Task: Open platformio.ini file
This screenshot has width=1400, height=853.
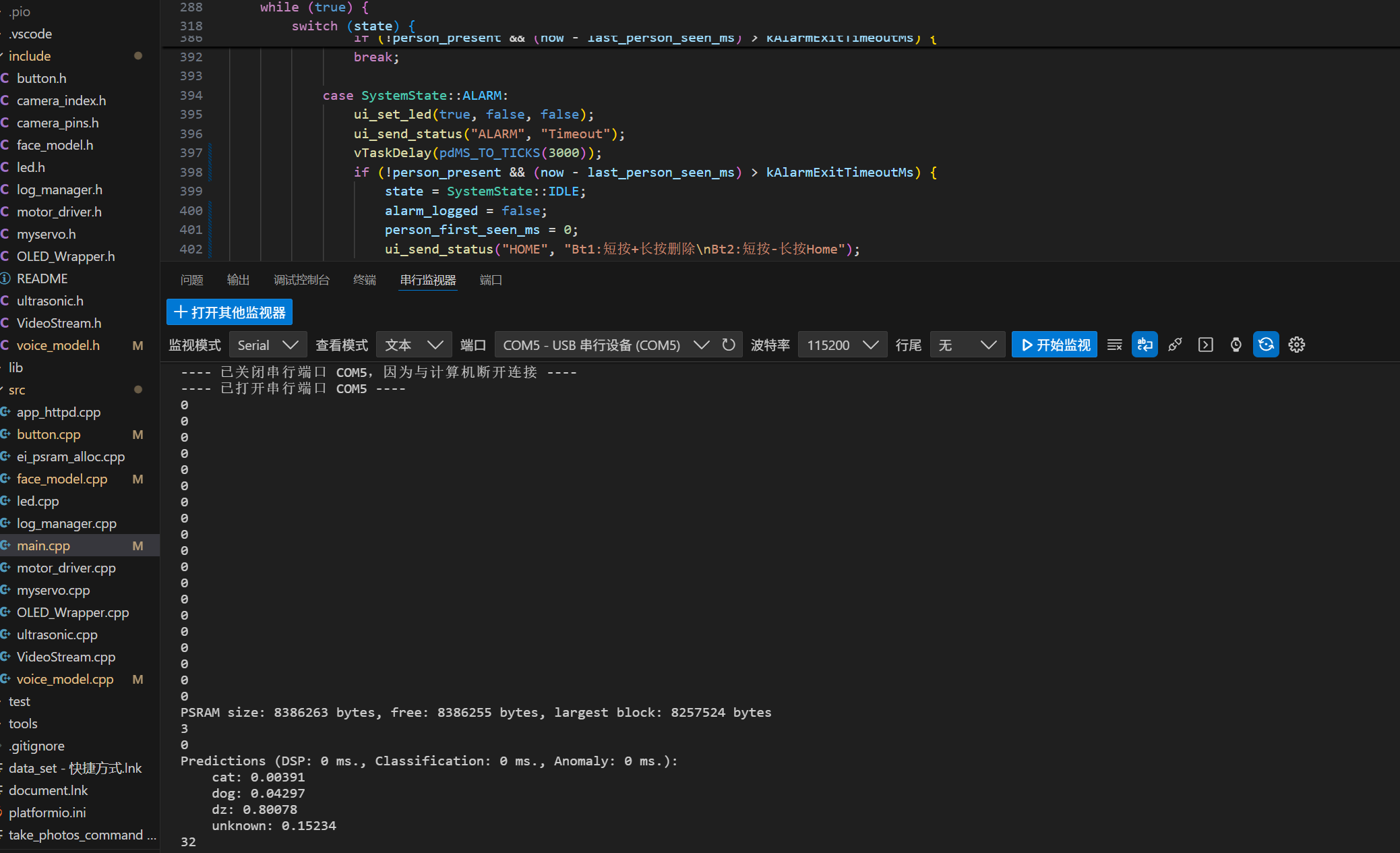Action: (47, 813)
